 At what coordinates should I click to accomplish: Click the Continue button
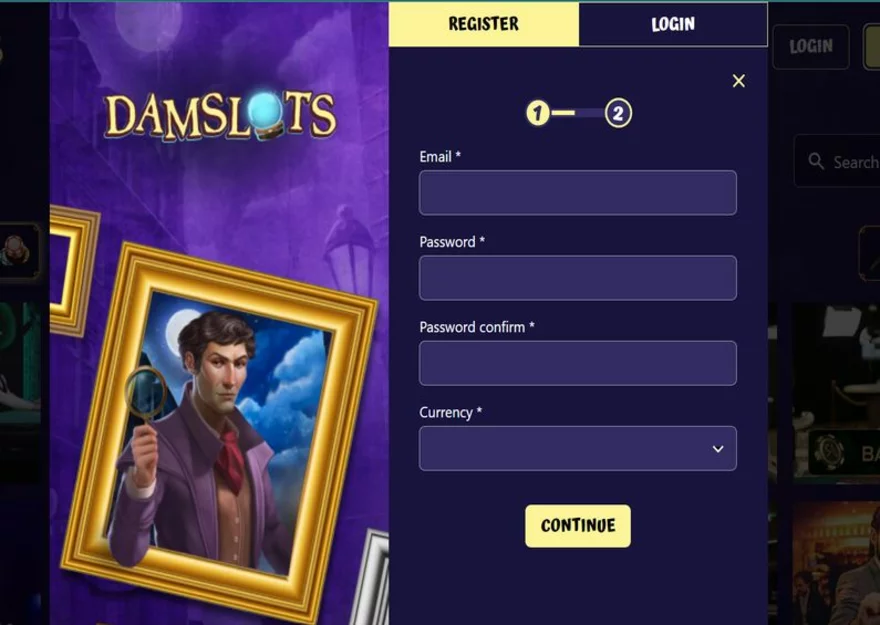tap(578, 526)
